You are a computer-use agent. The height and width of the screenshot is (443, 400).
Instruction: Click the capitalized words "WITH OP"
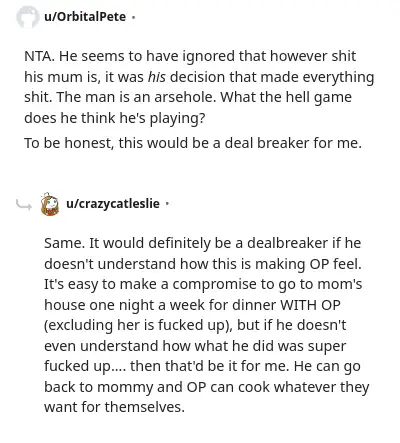click(310, 305)
